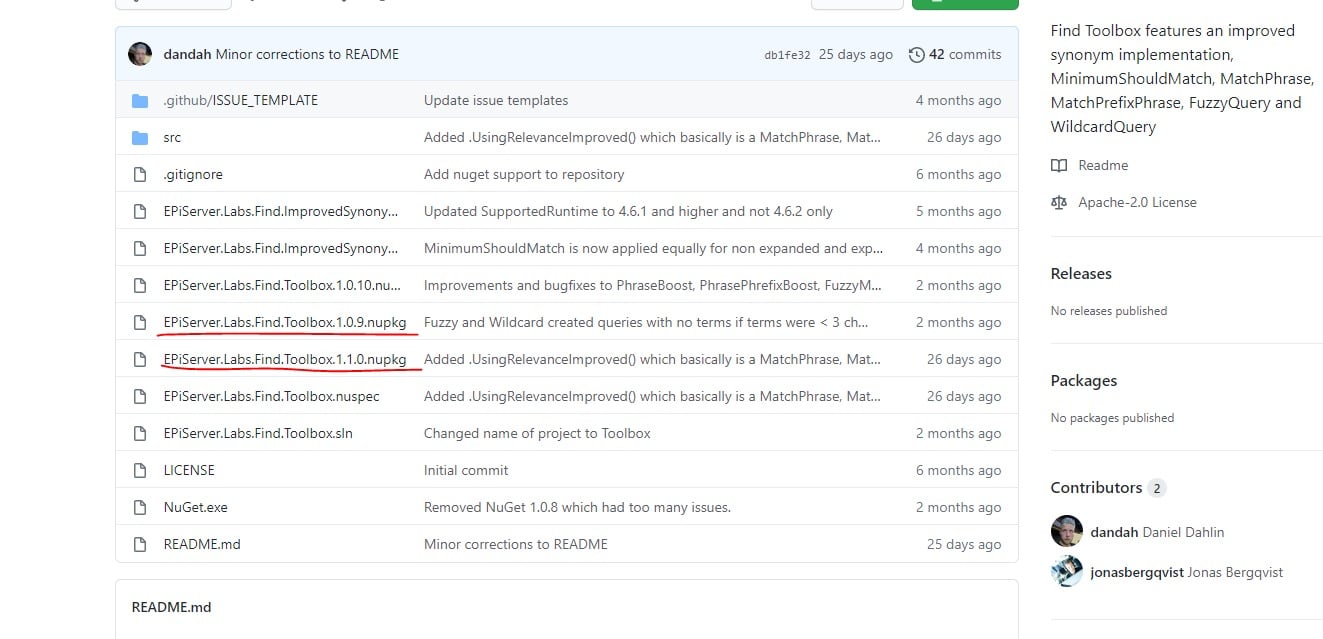
Task: Open commit hash db1fe32
Action: 787,55
